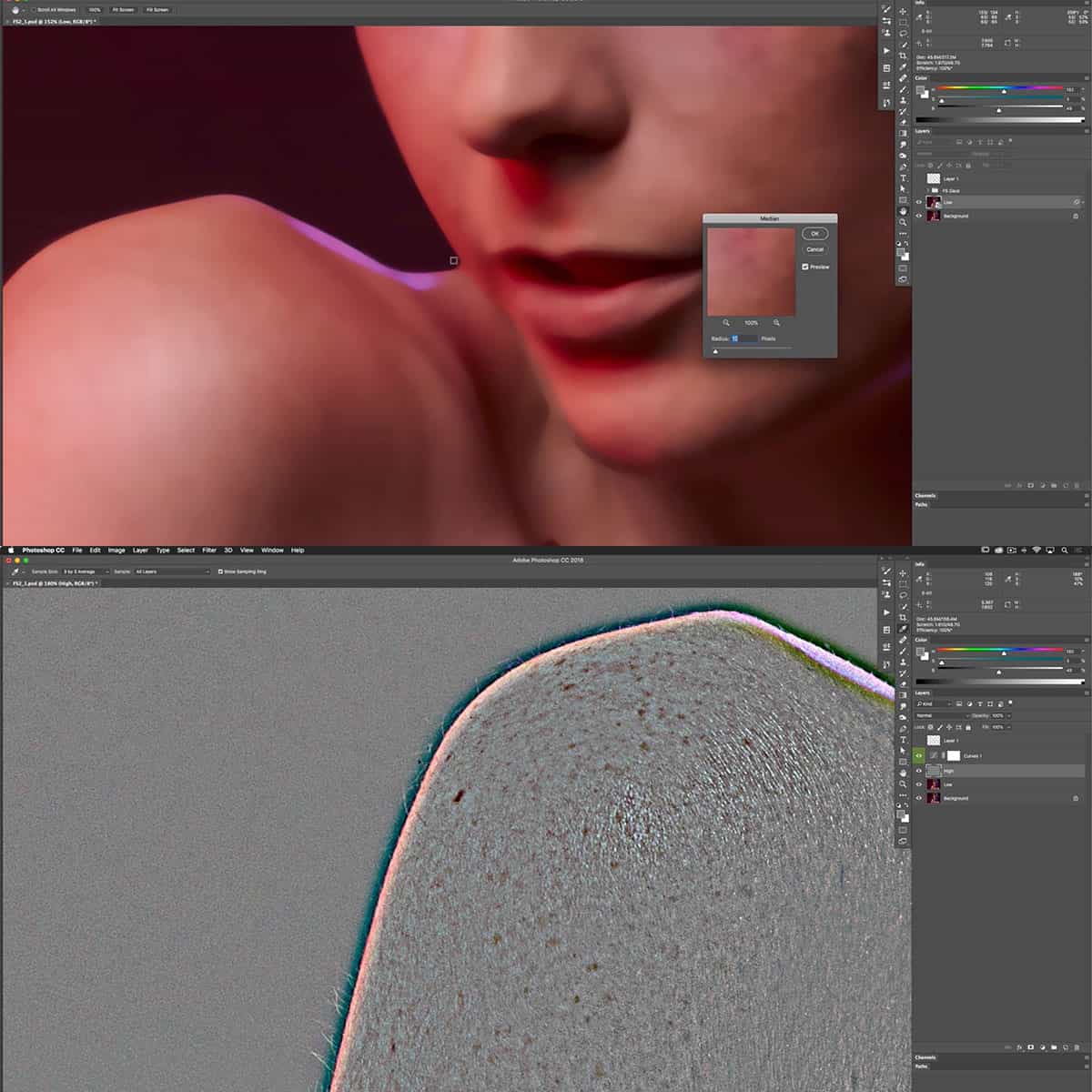Screen dimensions: 1092x1092
Task: Open the Wi-Fi status menu
Action: tap(1036, 550)
